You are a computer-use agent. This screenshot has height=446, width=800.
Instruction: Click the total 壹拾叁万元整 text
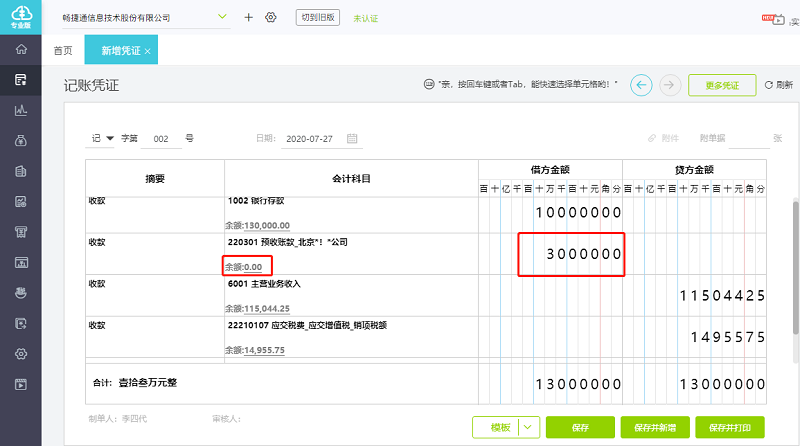(x=148, y=383)
